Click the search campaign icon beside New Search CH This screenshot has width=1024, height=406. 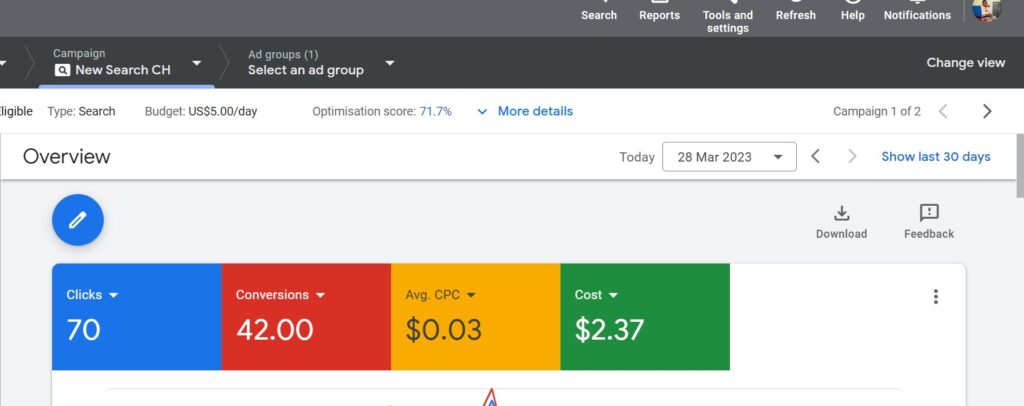point(62,70)
